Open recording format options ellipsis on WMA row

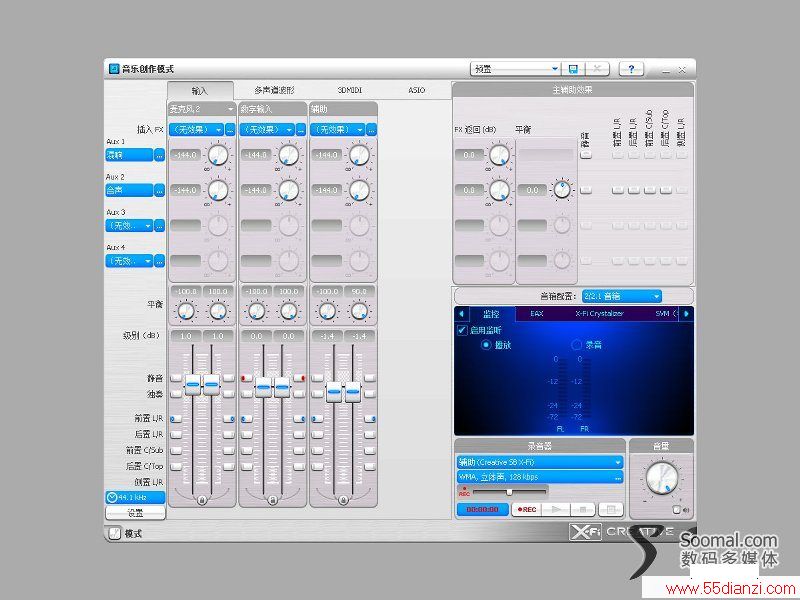click(618, 477)
